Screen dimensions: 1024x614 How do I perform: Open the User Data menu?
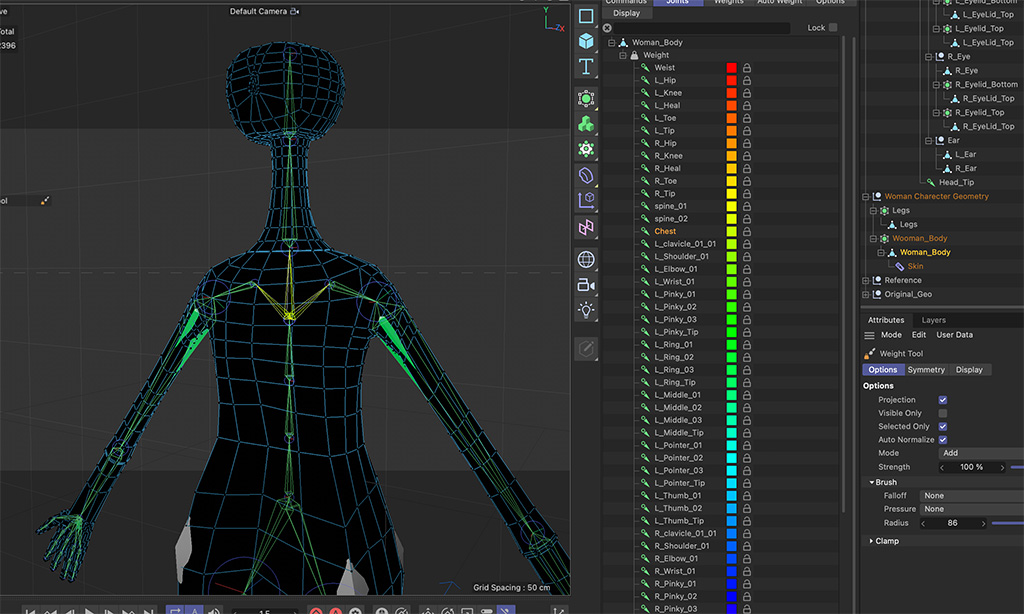954,335
